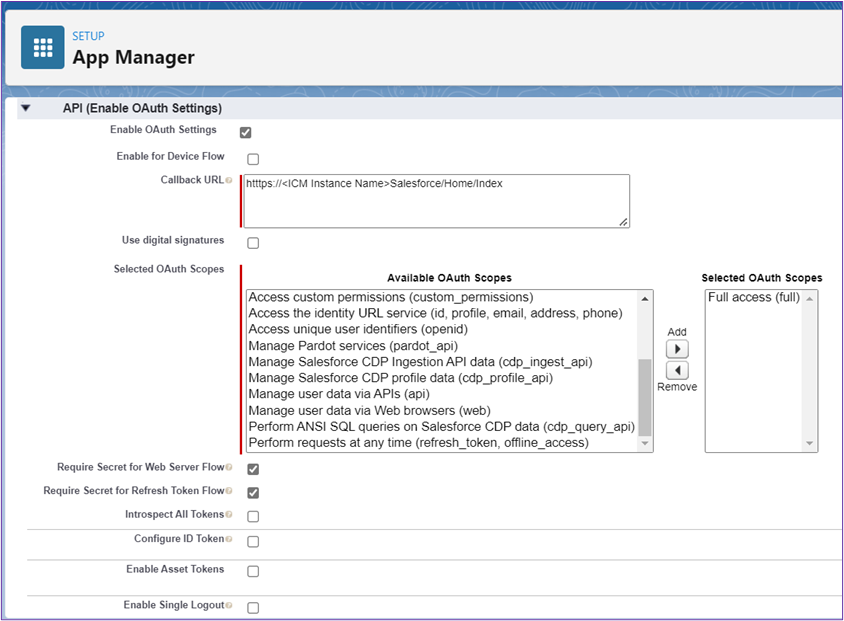Click the SETUP breadcrumb link
This screenshot has height=621, width=844.
(x=88, y=36)
